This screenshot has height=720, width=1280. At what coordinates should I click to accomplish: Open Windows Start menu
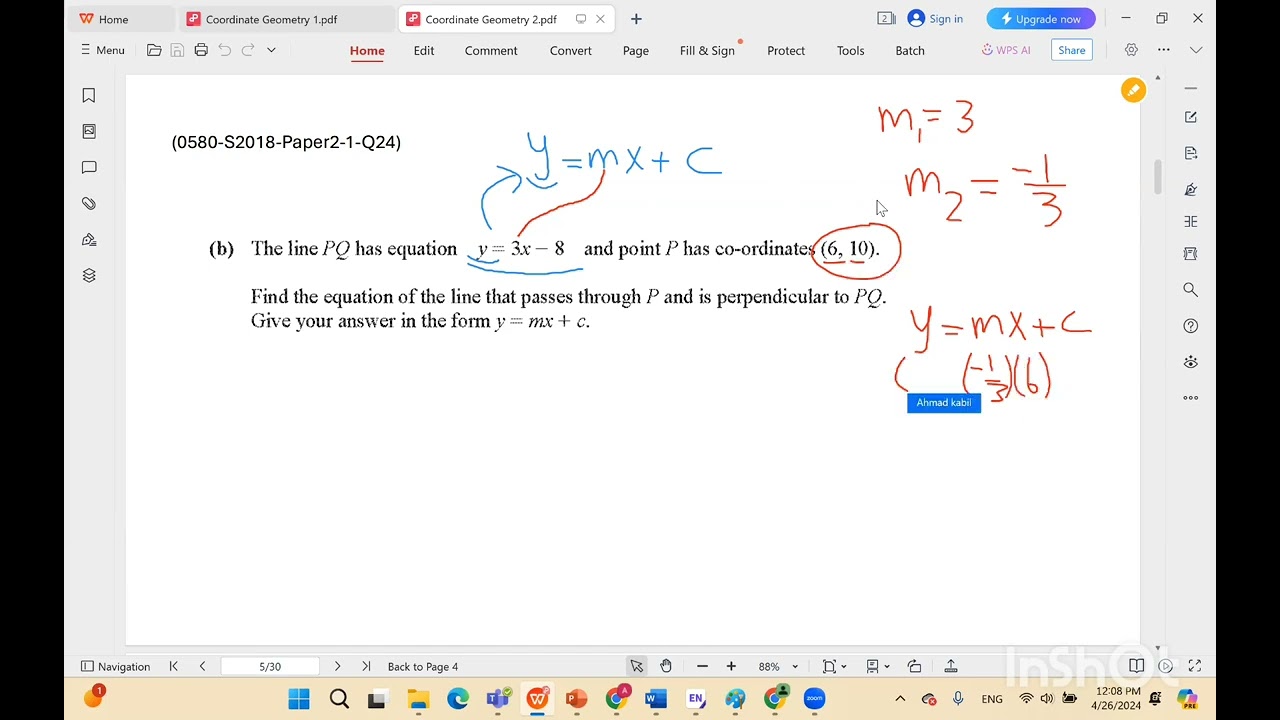(299, 699)
